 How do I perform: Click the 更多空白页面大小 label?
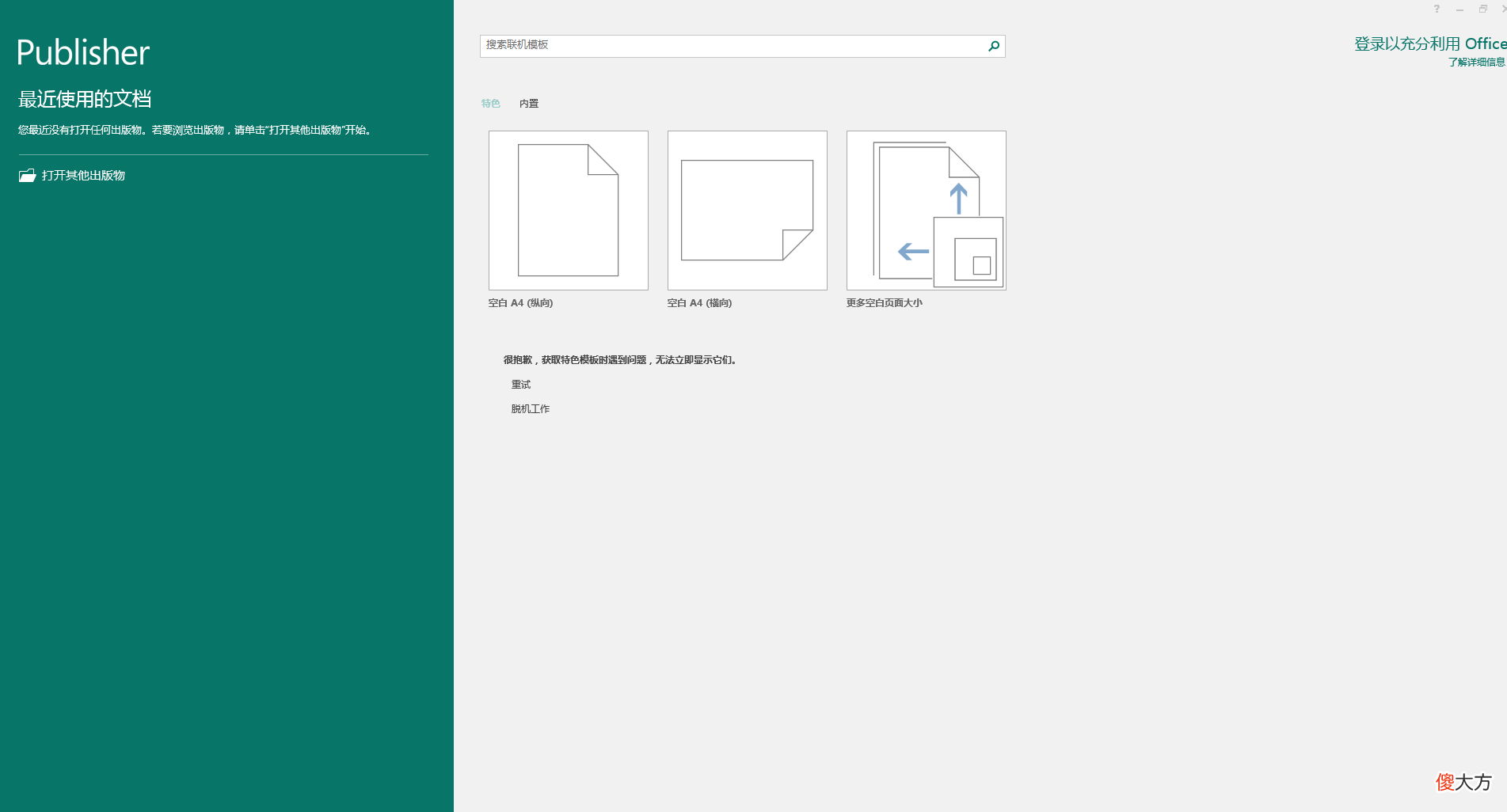(885, 303)
